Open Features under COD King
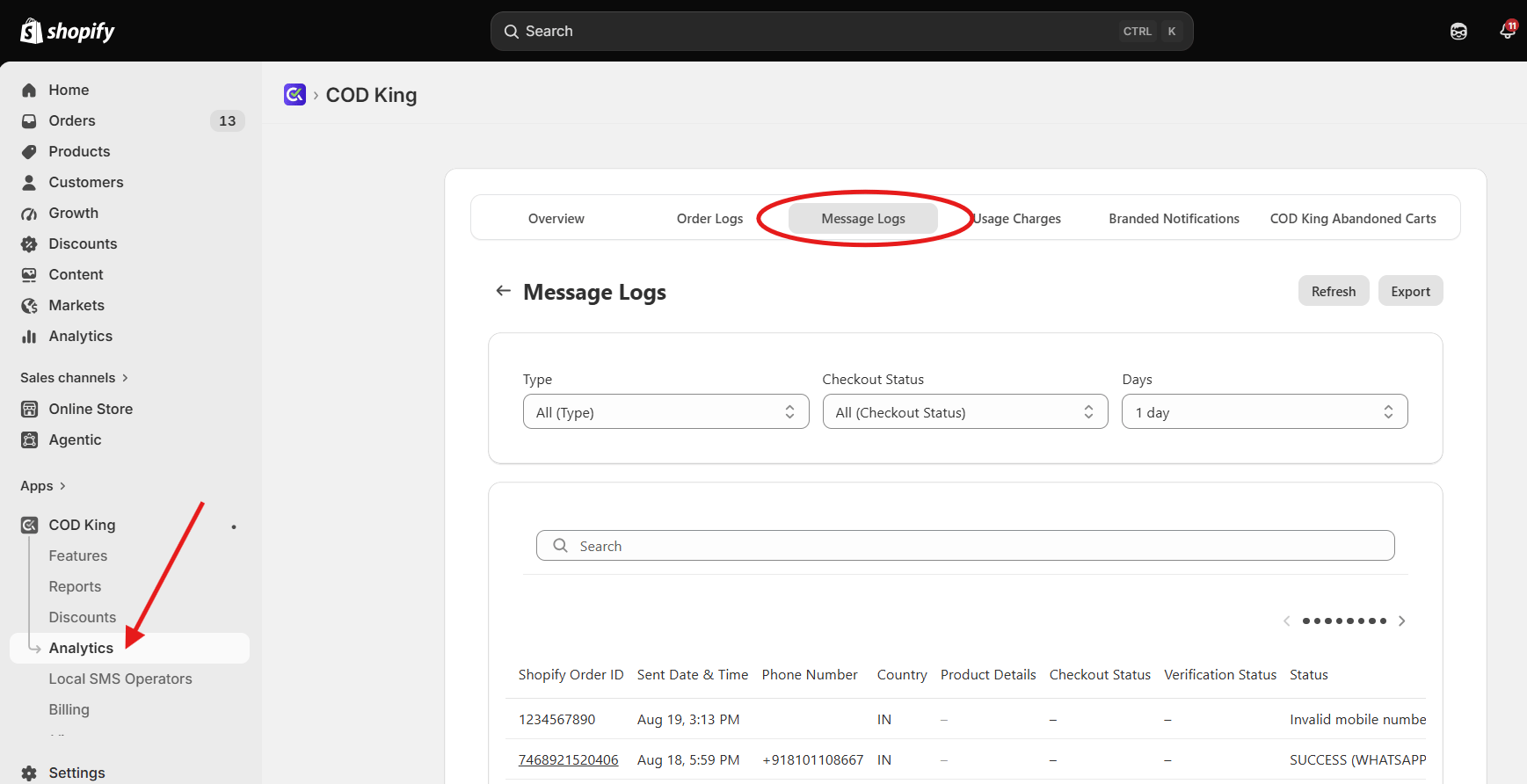 78,555
